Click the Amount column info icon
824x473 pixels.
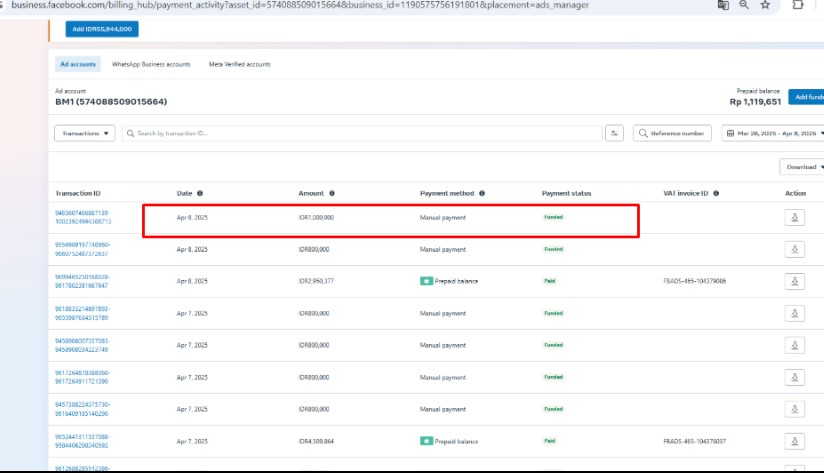pos(332,193)
